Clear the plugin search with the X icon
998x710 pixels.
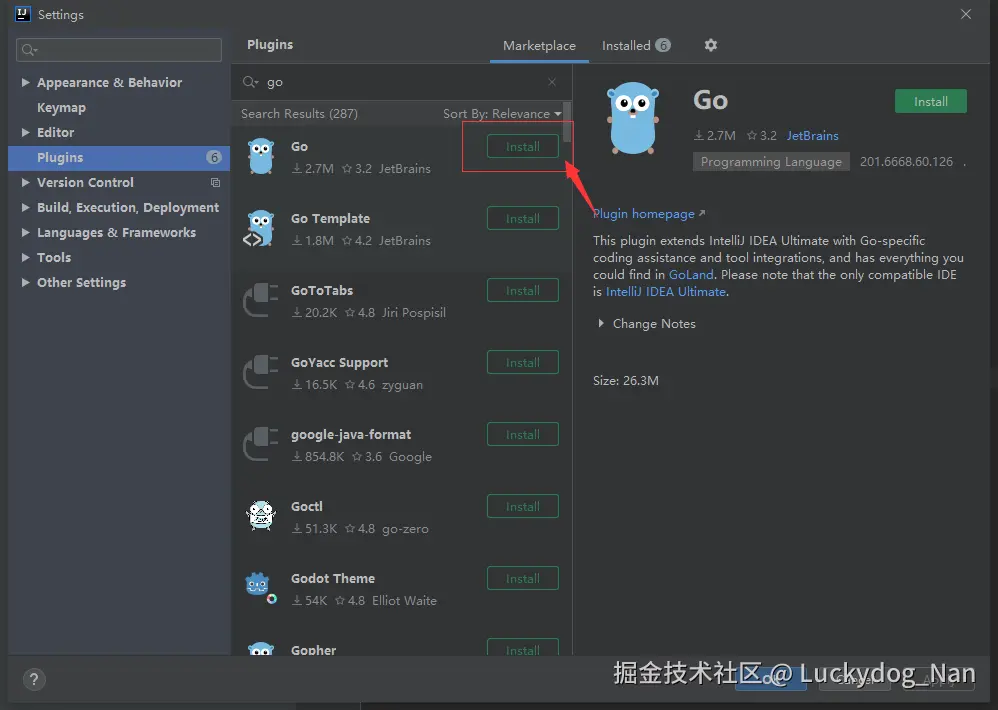click(552, 82)
